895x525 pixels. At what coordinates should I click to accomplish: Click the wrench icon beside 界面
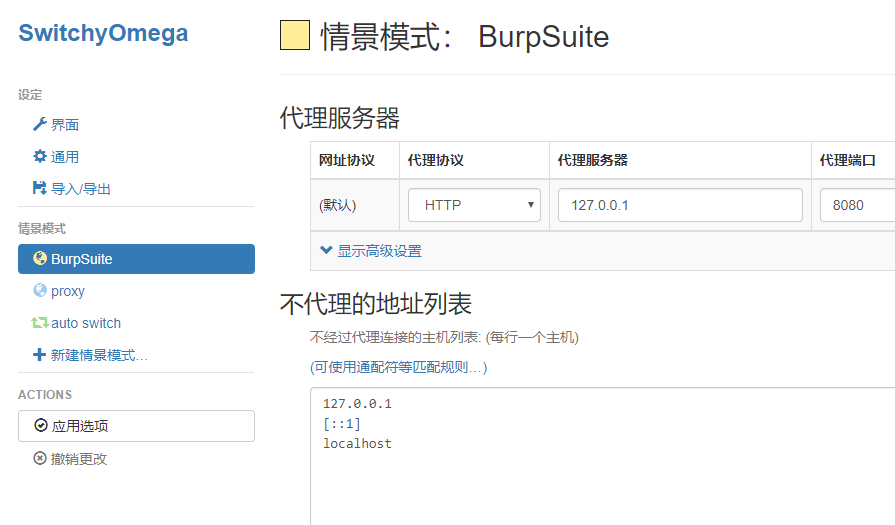pos(39,124)
